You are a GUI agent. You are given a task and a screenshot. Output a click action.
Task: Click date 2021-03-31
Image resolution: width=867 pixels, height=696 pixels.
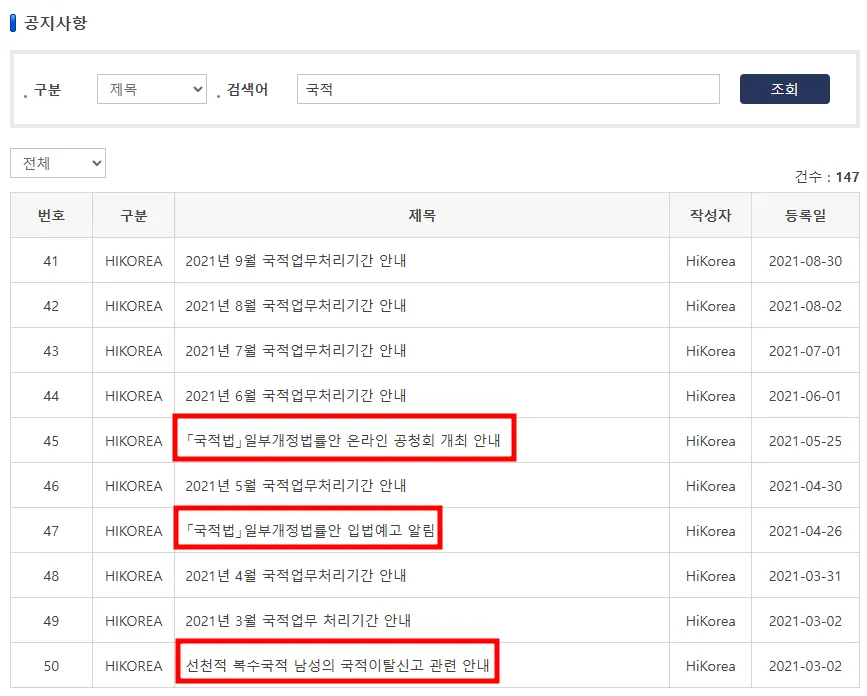[x=805, y=577]
